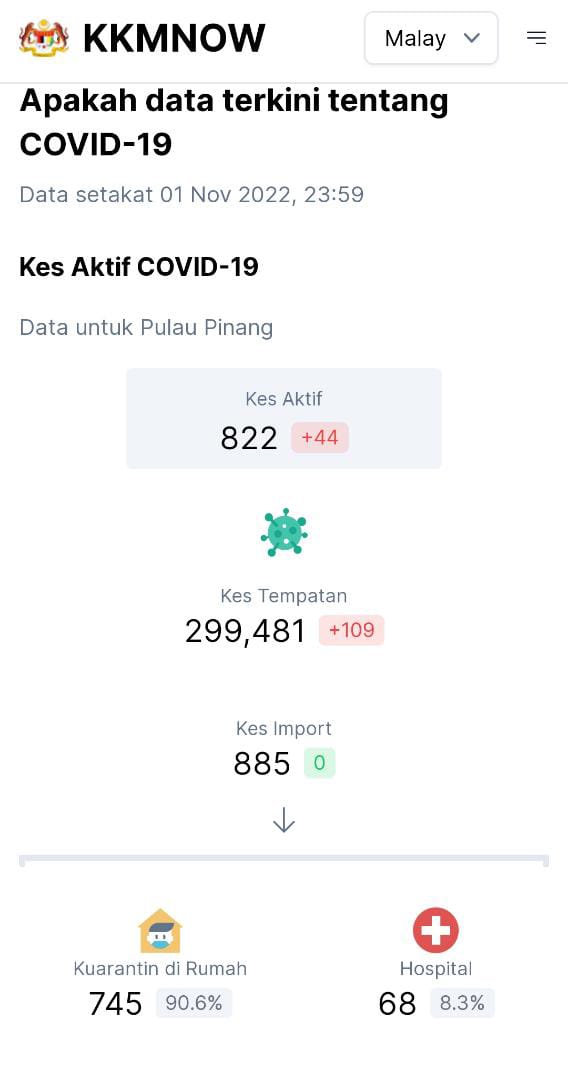Click the dropdown chevron beside Malay
The image size is (568, 1080).
pos(472,38)
